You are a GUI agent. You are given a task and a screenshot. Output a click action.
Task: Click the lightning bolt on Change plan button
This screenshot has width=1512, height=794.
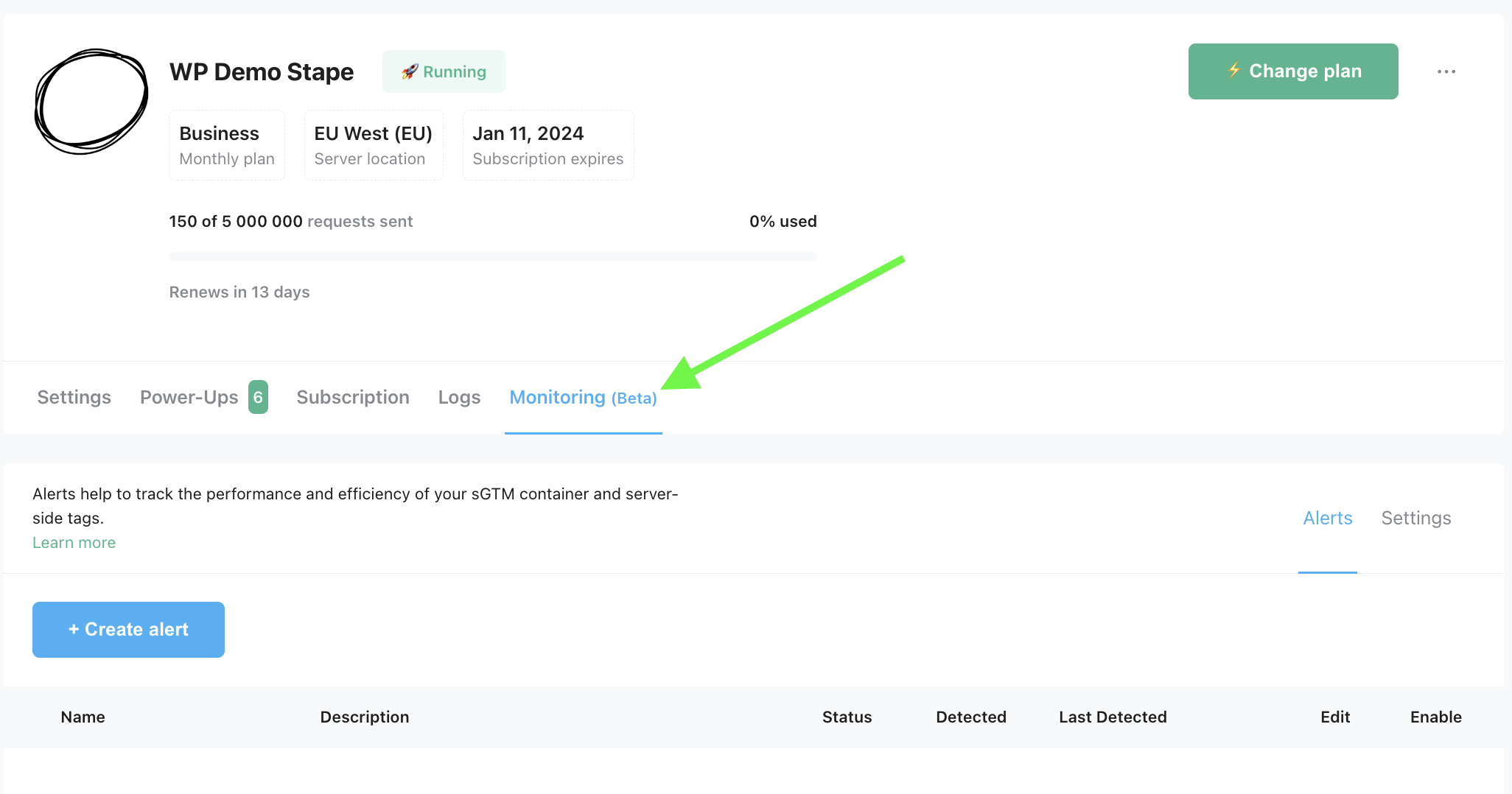tap(1234, 71)
